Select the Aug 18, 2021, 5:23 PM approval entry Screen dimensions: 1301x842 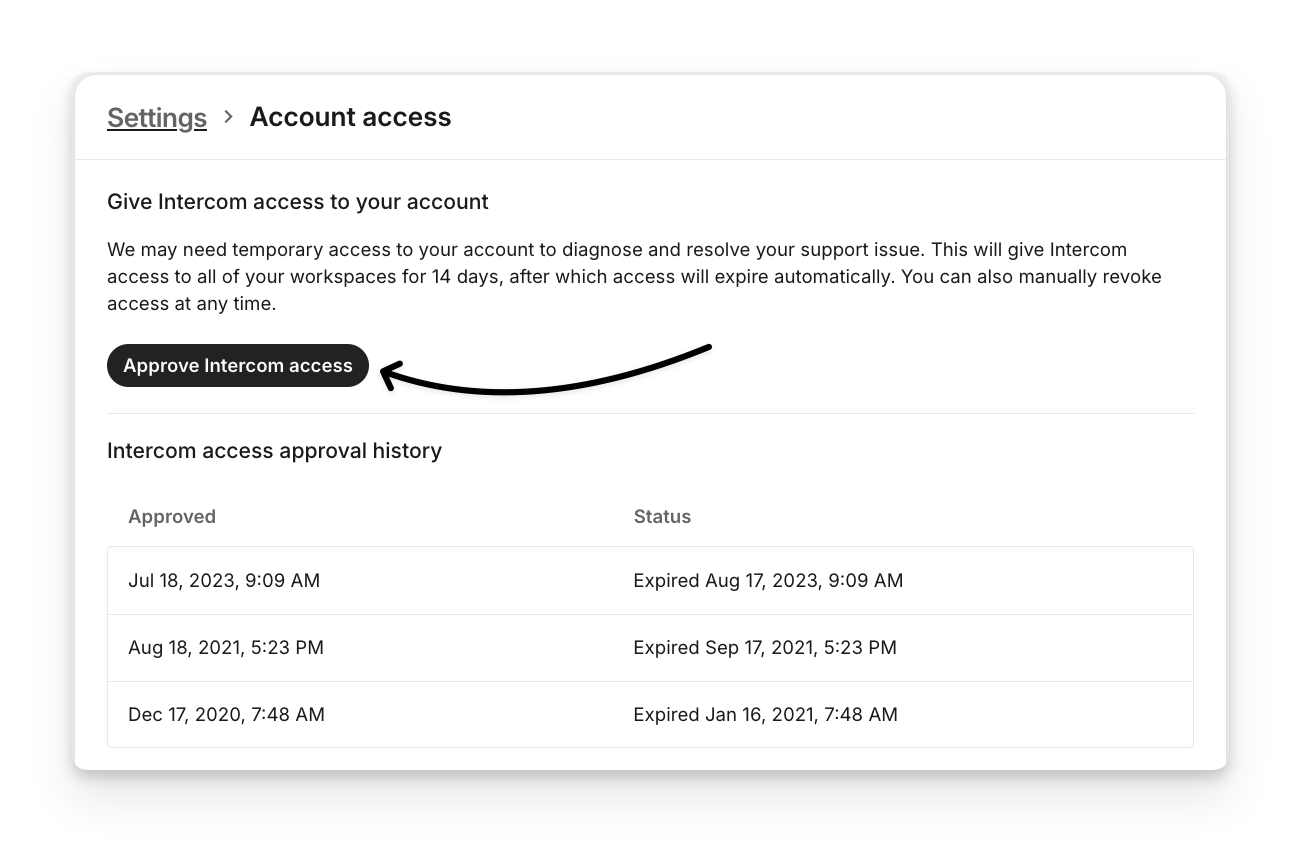point(226,648)
